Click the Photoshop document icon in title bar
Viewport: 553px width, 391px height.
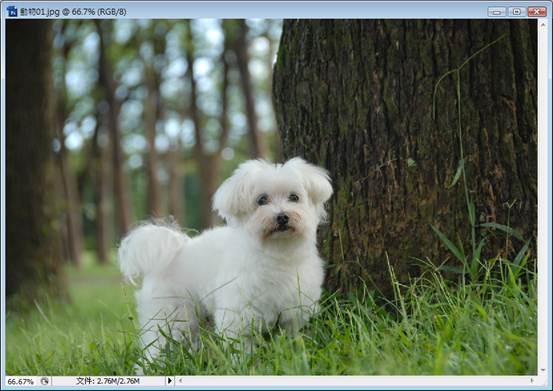(x=12, y=11)
